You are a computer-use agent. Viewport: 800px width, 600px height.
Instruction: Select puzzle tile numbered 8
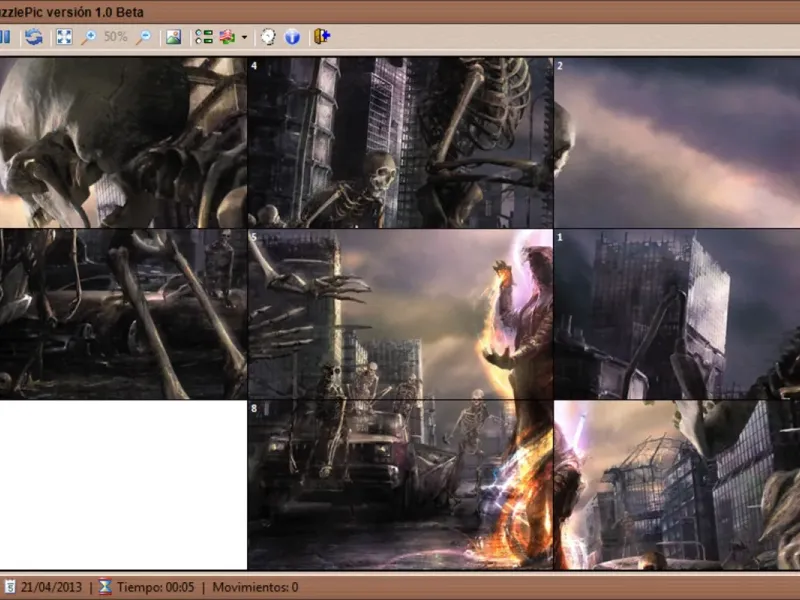click(x=401, y=485)
